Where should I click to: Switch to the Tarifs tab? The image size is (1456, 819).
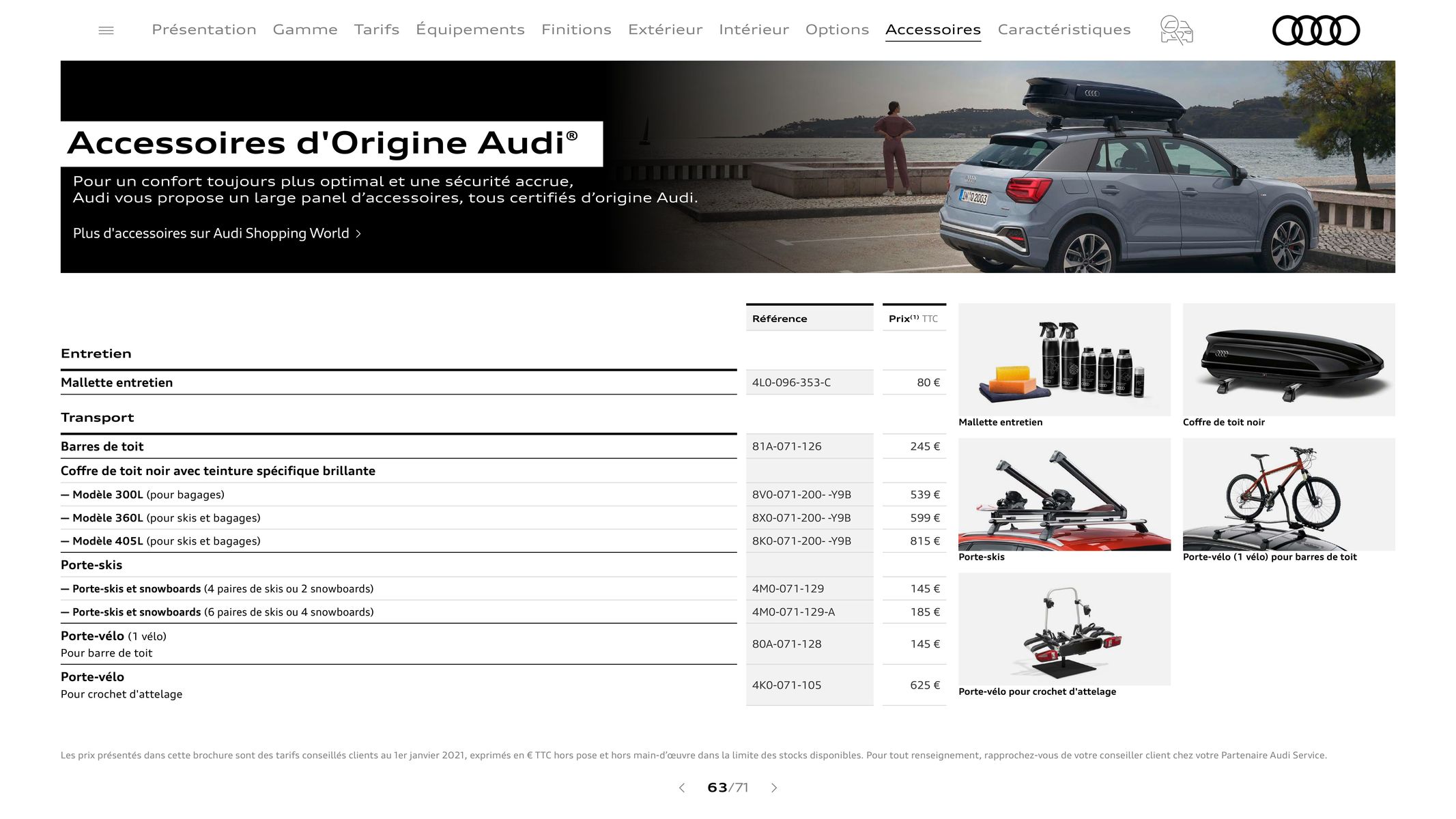[377, 29]
